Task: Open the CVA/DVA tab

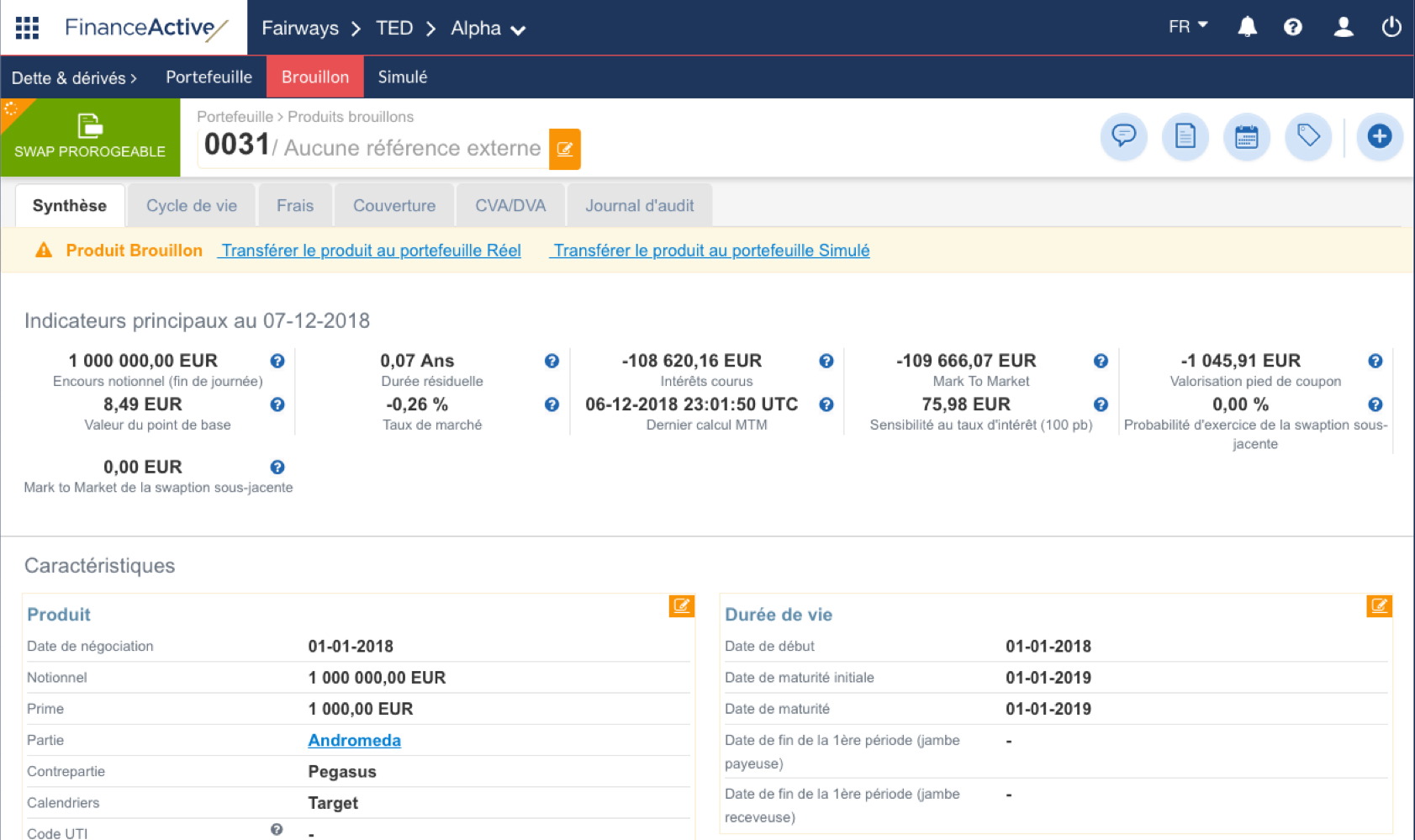Action: (x=510, y=204)
